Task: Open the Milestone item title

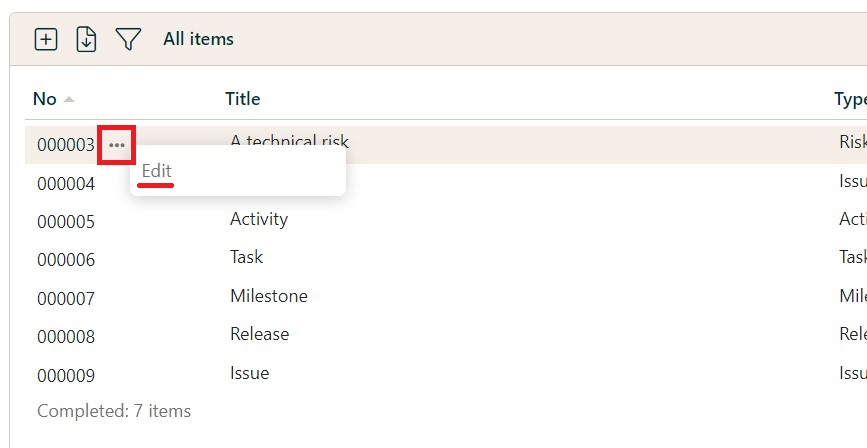Action: (269, 295)
